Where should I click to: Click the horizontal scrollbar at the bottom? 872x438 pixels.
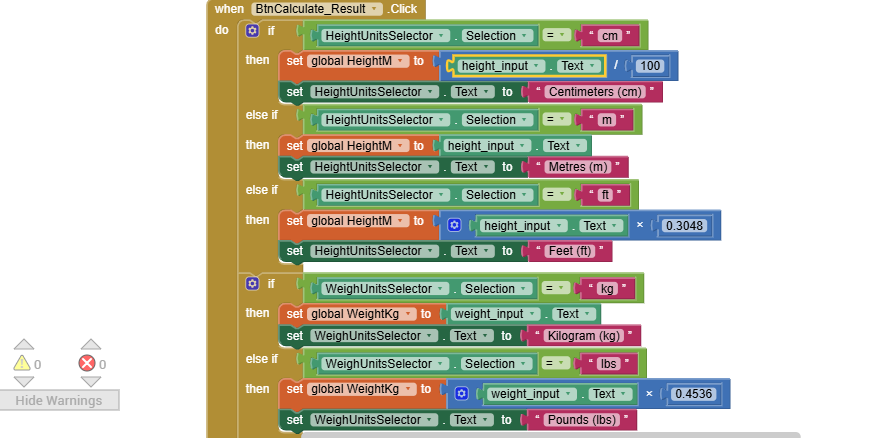(x=550, y=434)
